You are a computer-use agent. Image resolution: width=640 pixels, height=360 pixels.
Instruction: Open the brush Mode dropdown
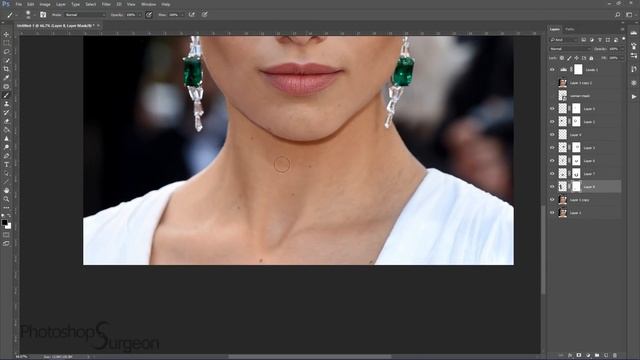(x=84, y=15)
